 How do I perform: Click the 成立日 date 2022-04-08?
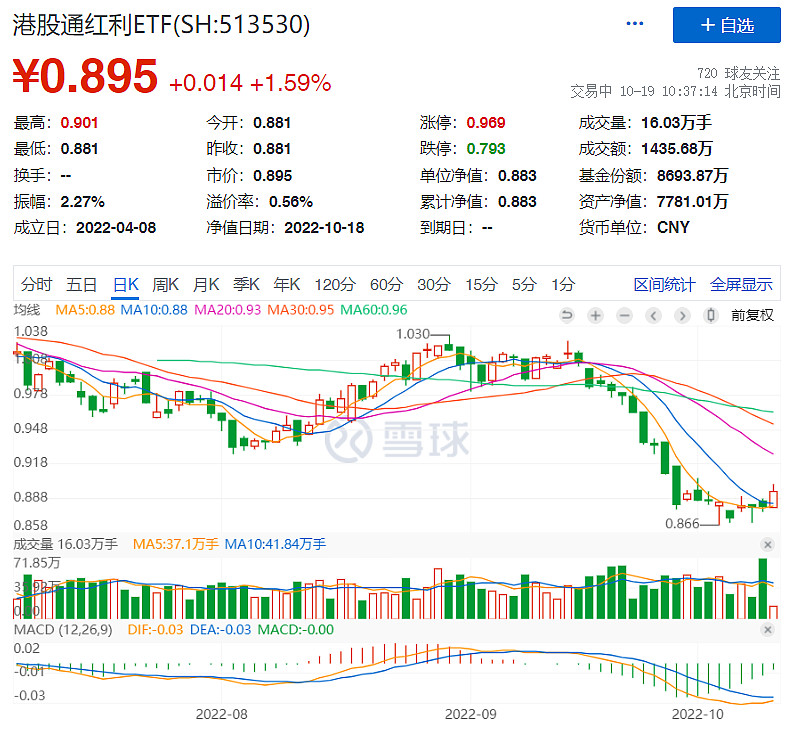pos(116,228)
